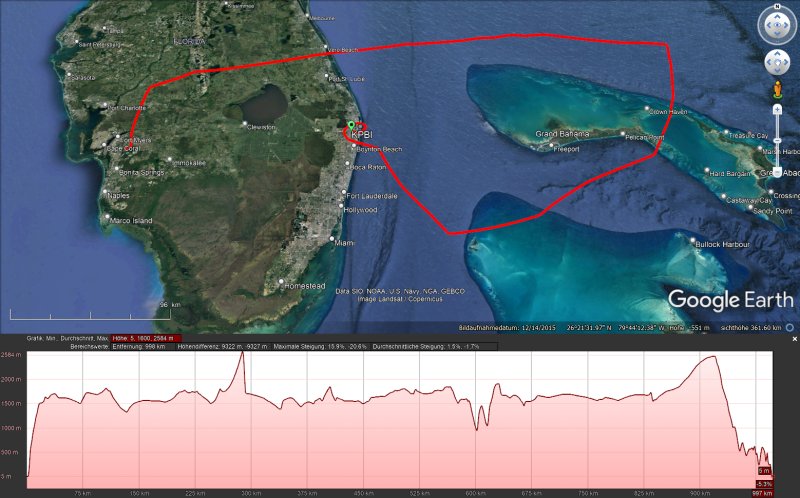
Task: Click the Freeport place label on Grand Bahama
Action: click(x=566, y=149)
